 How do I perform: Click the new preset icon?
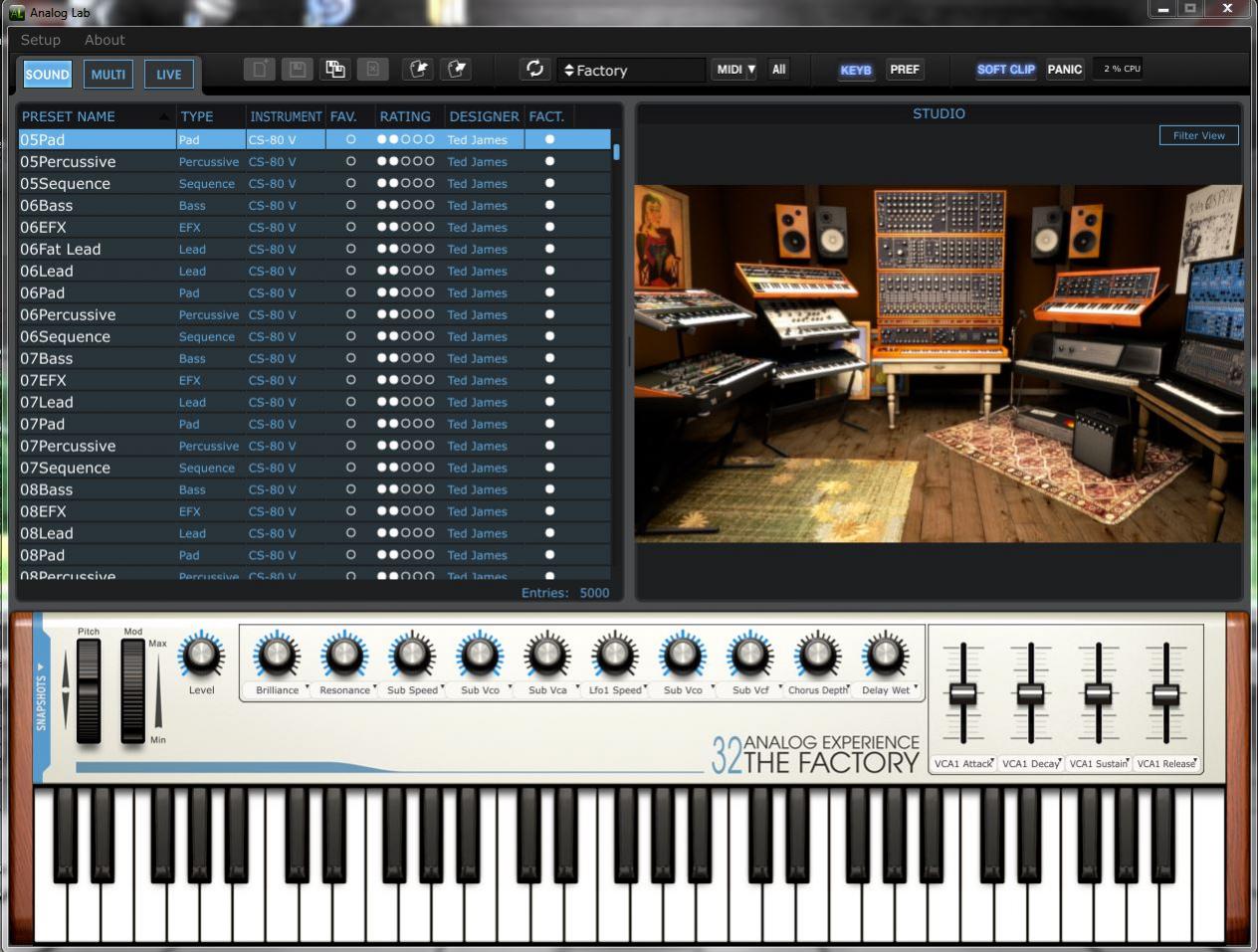point(259,69)
